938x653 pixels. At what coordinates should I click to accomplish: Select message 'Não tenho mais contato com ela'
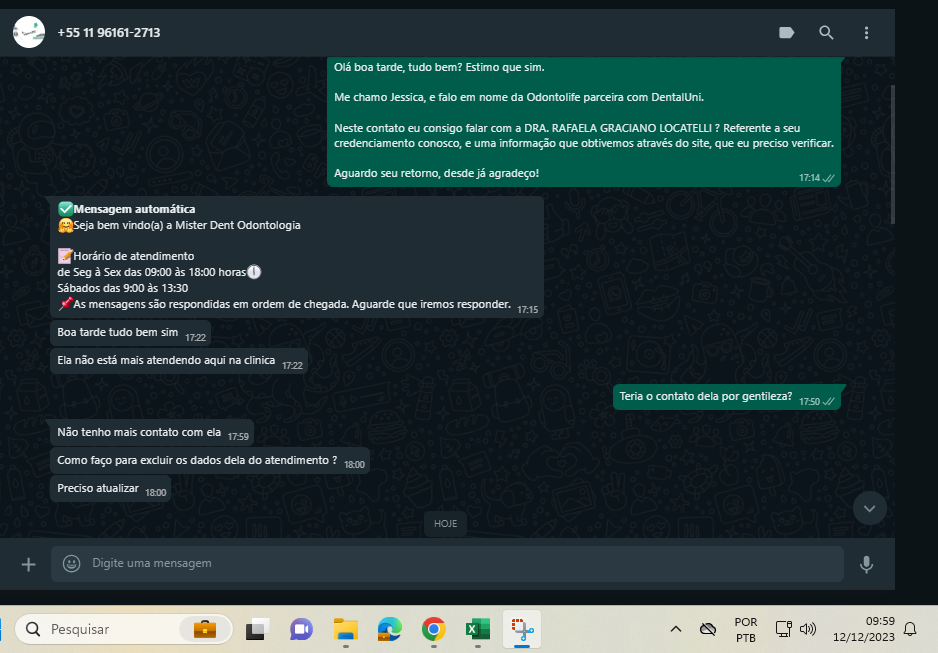tap(152, 432)
